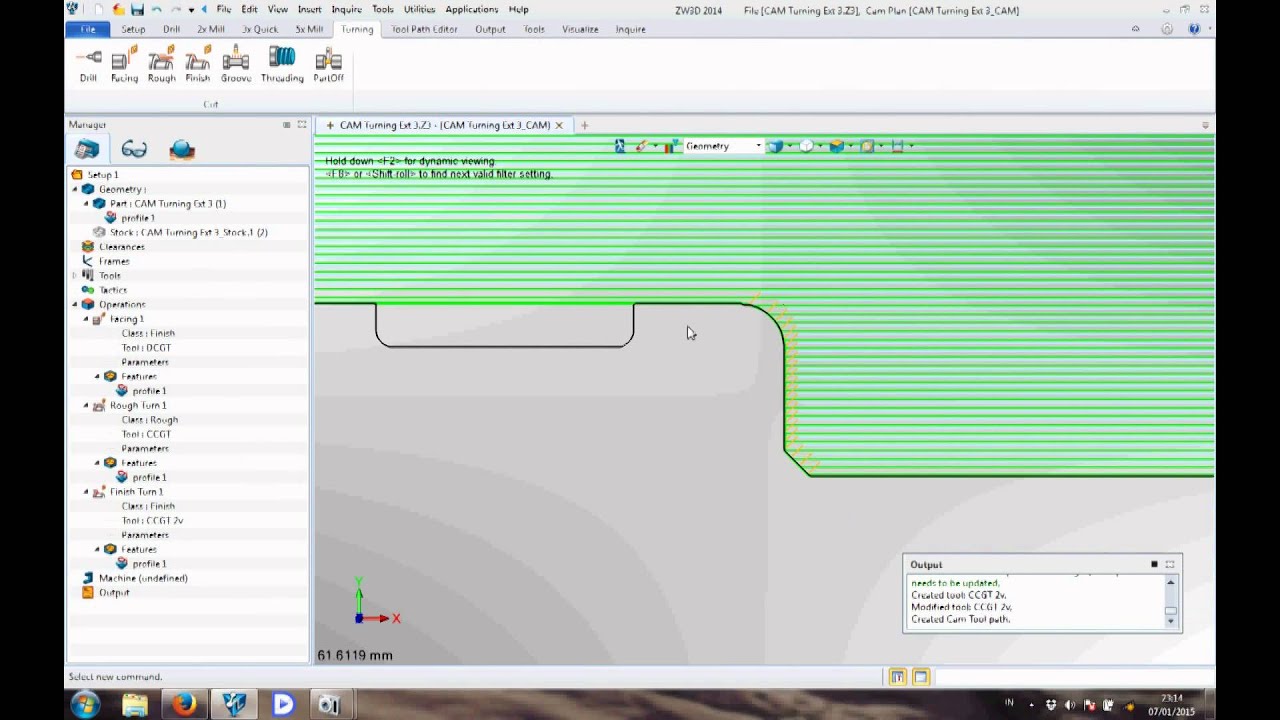
Task: Expand the Tools tree node
Action: point(75,275)
